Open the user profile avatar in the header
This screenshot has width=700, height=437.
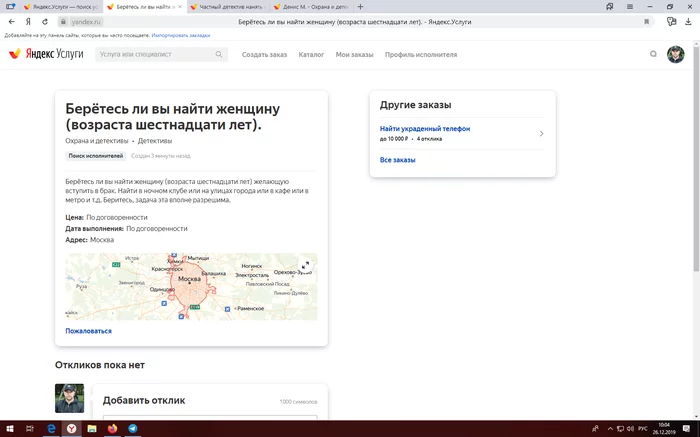point(675,54)
